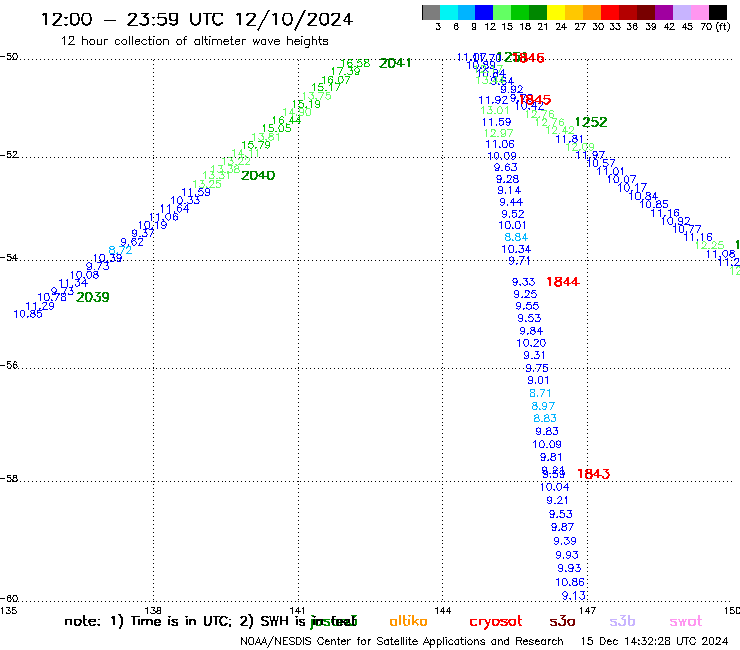Click the wave height value '9.81'

(551, 457)
